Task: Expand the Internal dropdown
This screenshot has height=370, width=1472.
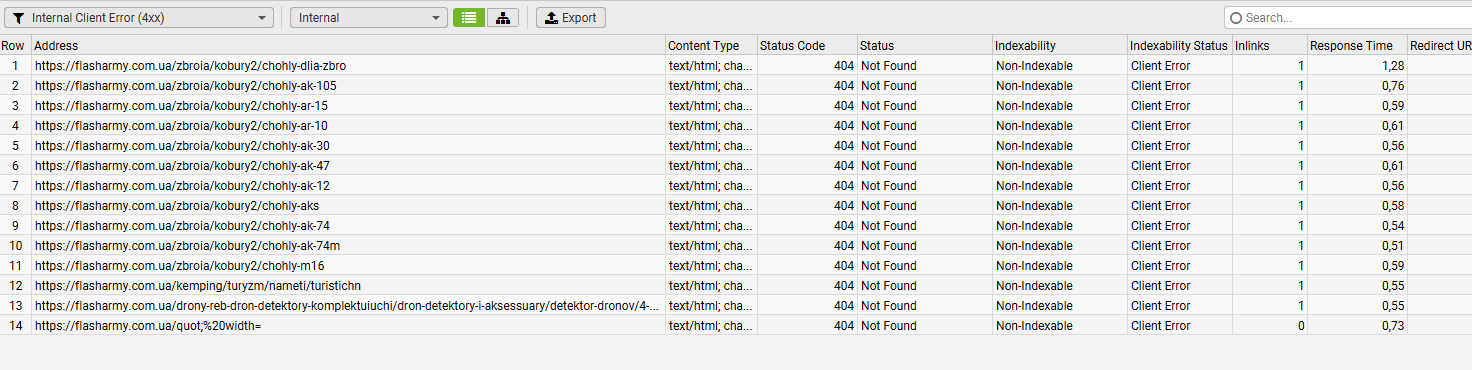Action: pos(369,18)
